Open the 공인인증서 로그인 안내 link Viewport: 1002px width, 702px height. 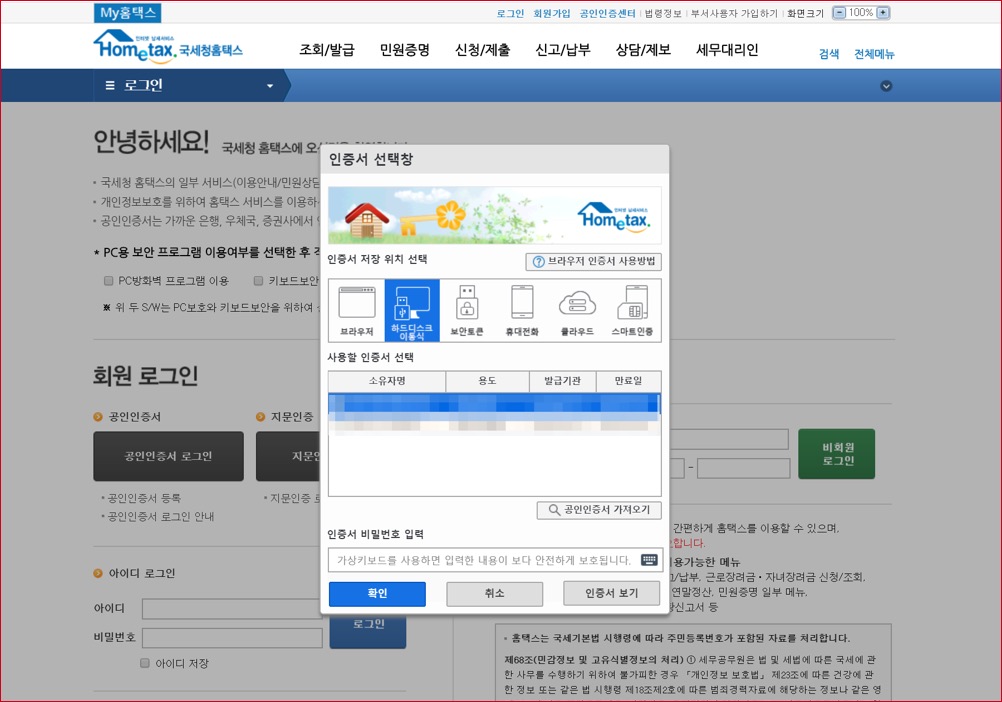point(160,516)
